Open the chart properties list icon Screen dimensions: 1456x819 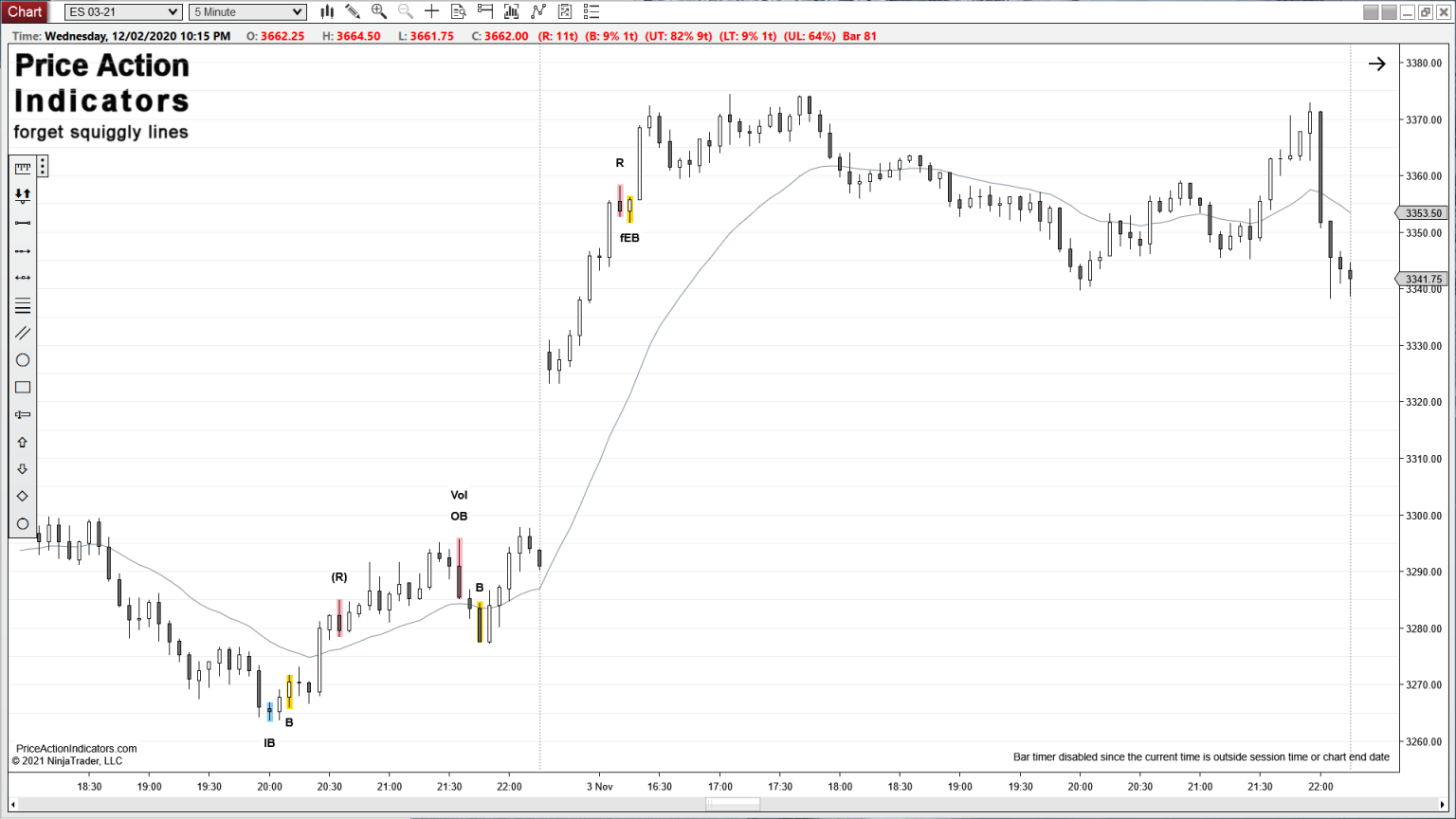point(591,11)
